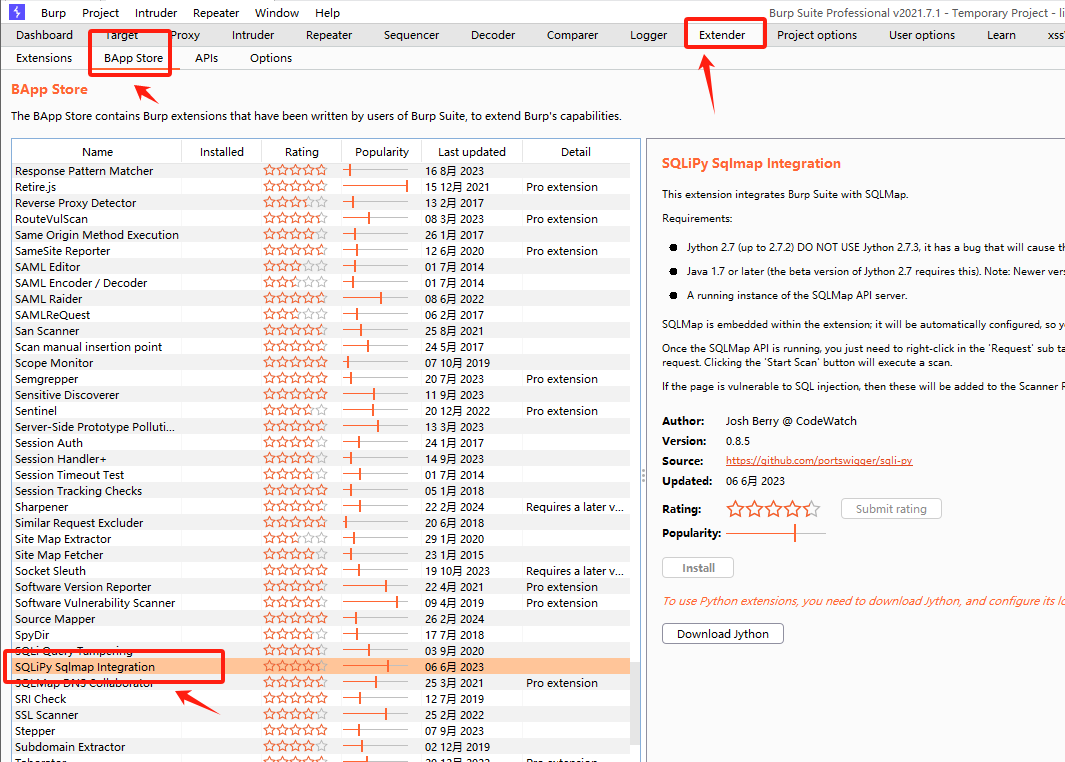Select the SAML Raider extension
The image size is (1065, 762).
(321, 299)
